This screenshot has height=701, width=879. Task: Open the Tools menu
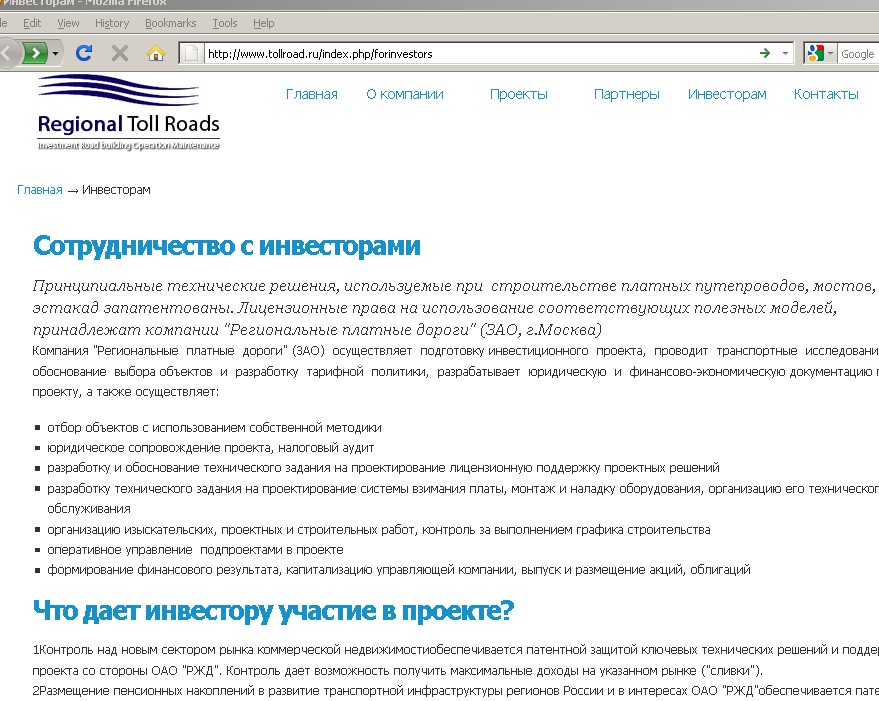225,23
